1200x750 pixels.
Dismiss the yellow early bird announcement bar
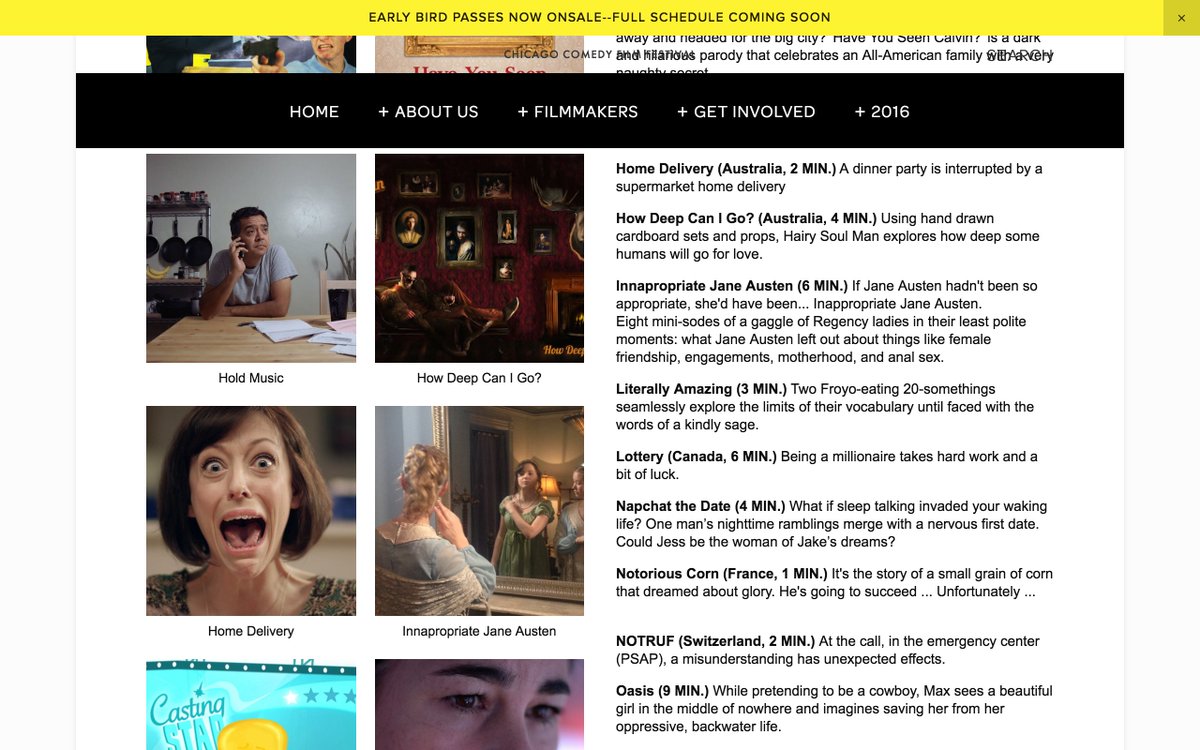pyautogui.click(x=1181, y=18)
